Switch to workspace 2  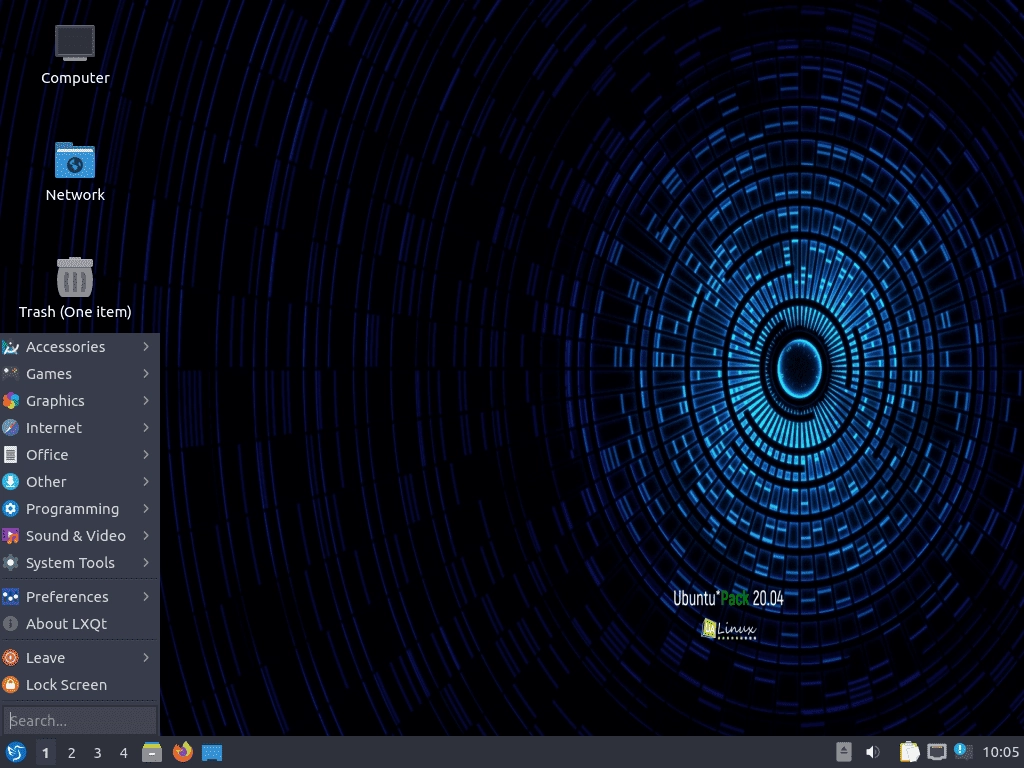click(71, 753)
